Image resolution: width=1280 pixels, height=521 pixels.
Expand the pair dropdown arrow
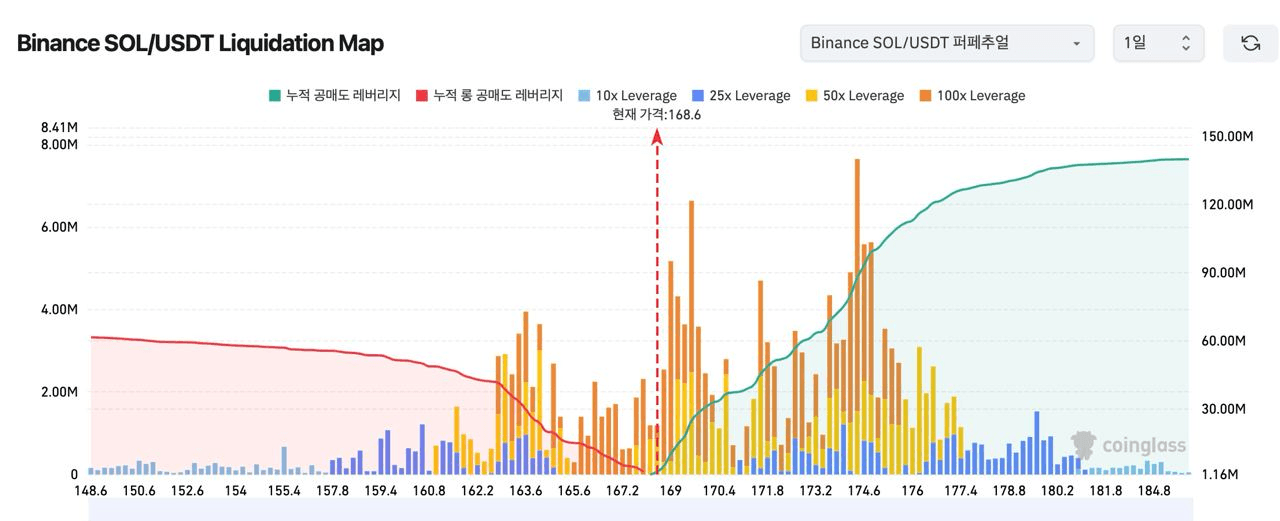click(x=1076, y=44)
